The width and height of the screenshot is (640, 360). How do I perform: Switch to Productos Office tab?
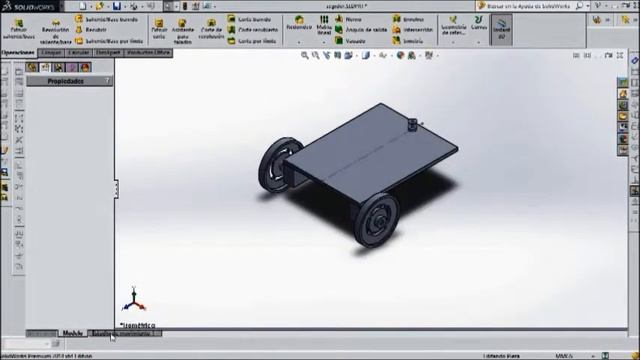click(x=148, y=53)
